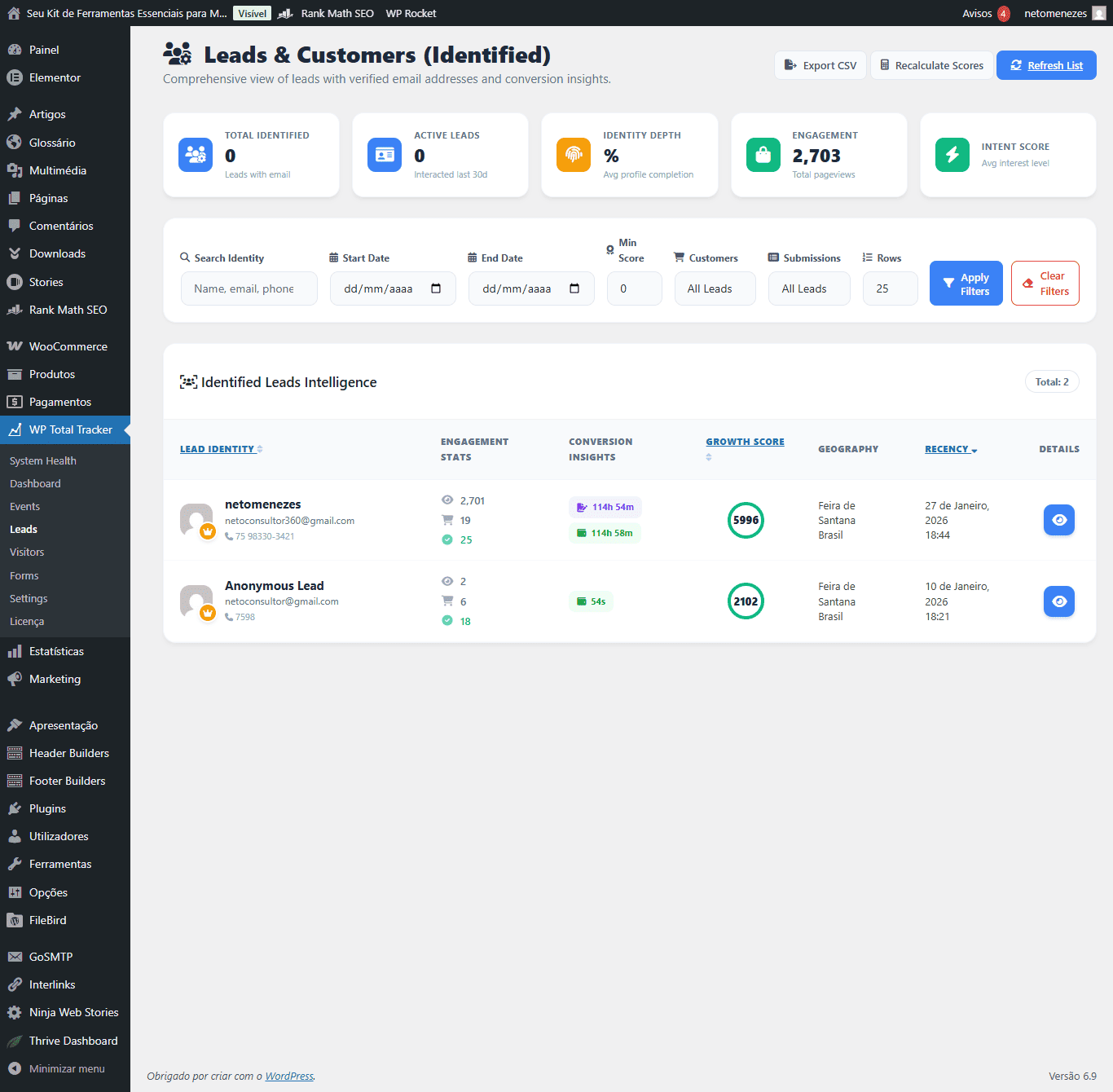Open the WordPress footer link

point(289,1076)
